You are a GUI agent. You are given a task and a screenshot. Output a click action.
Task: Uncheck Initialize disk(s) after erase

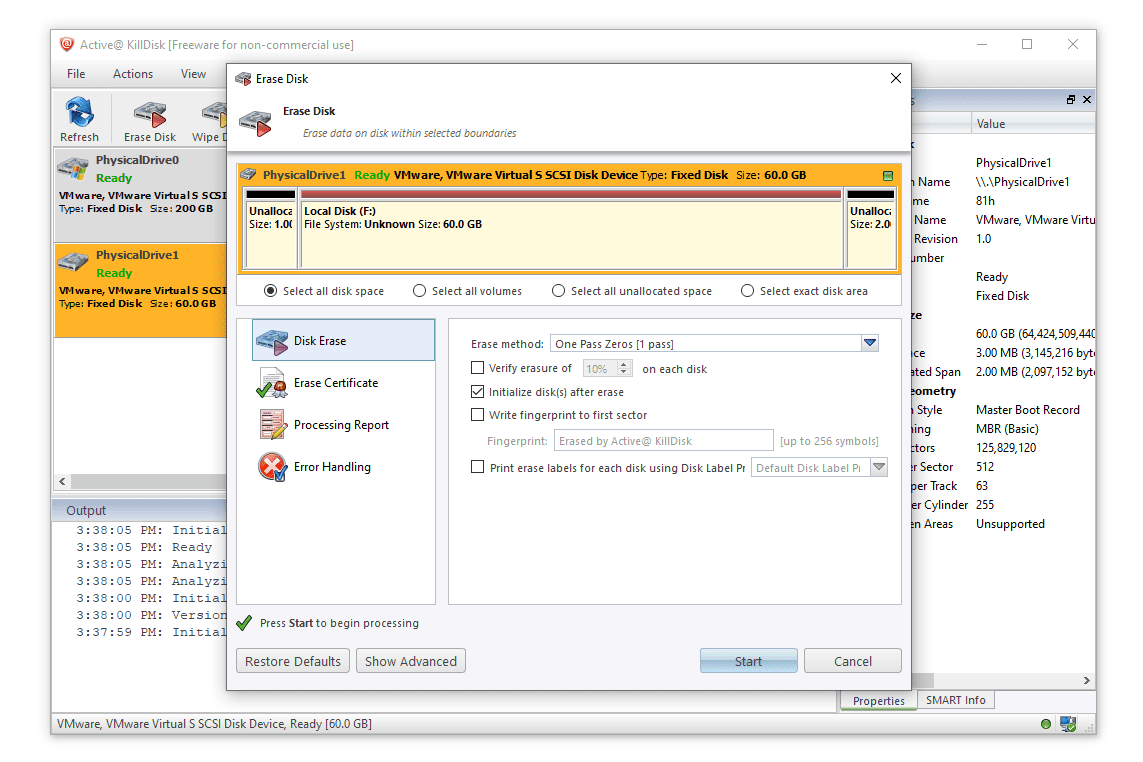[x=478, y=392]
